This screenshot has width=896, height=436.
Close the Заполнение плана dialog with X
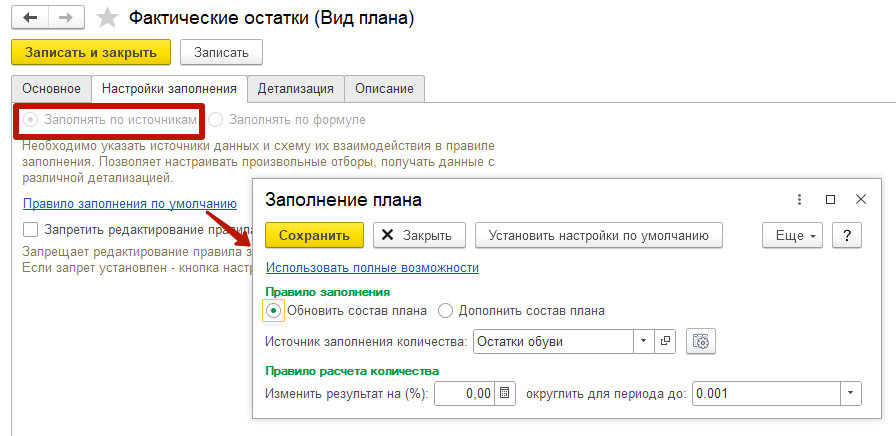tap(861, 199)
